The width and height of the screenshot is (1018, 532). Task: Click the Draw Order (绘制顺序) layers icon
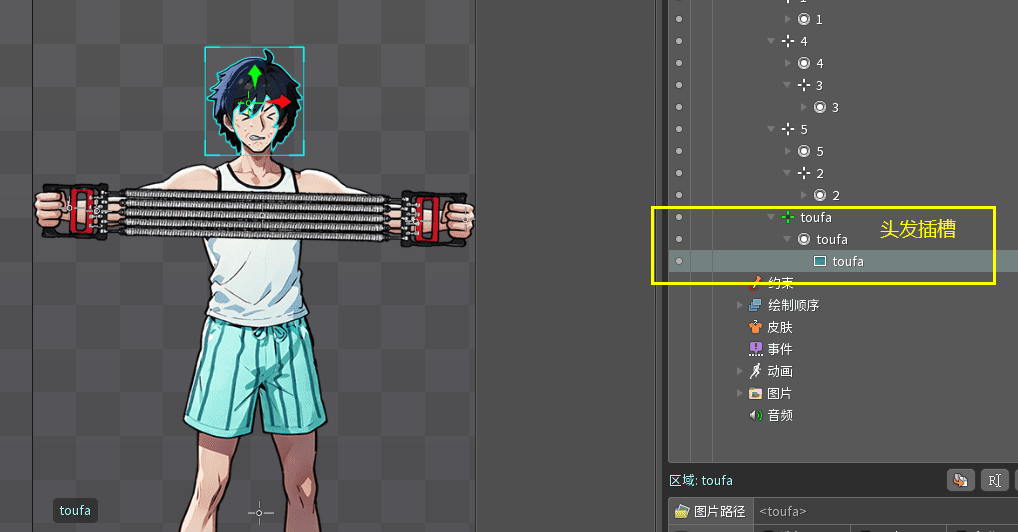[756, 305]
